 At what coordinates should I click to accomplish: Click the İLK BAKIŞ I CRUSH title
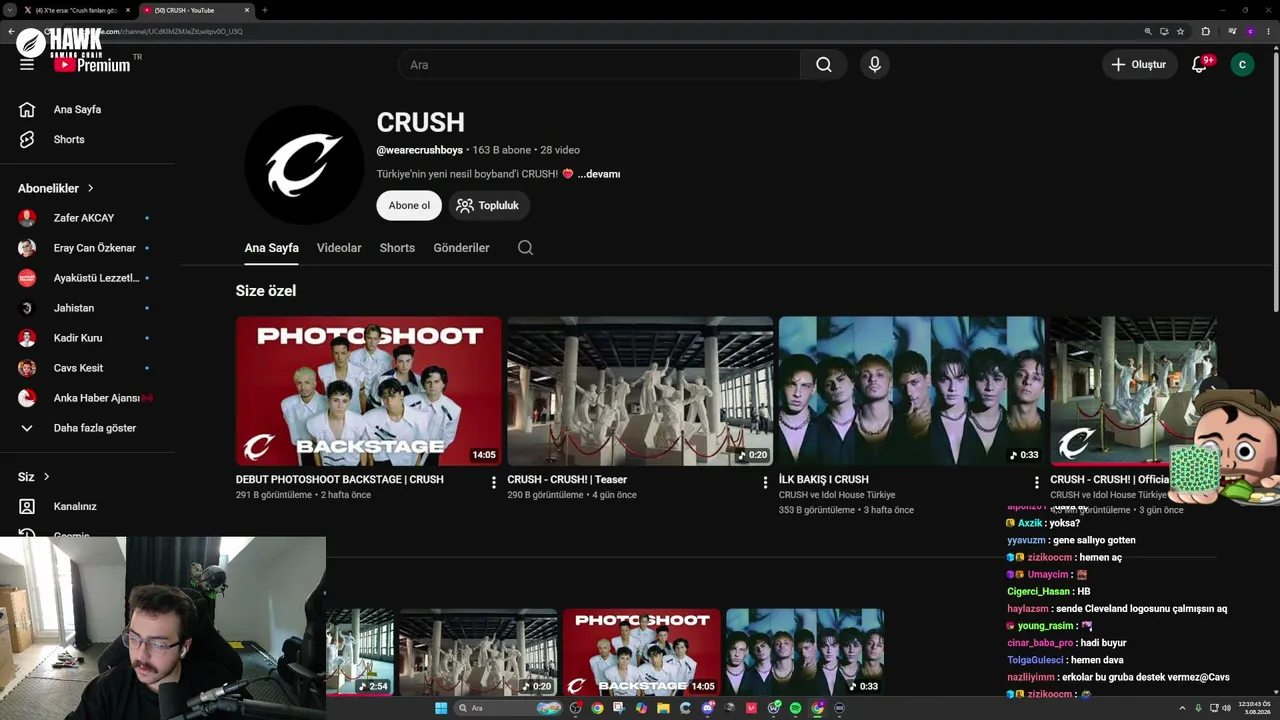tap(824, 480)
